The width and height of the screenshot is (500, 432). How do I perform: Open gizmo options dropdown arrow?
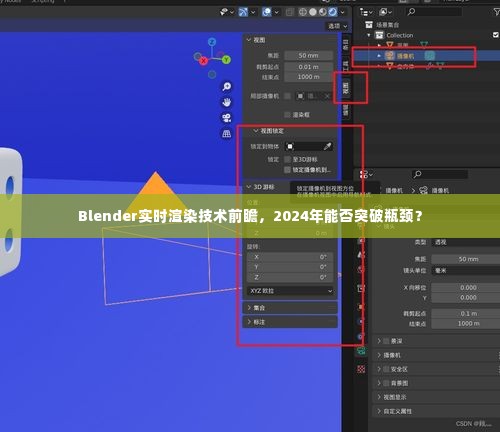[253, 13]
